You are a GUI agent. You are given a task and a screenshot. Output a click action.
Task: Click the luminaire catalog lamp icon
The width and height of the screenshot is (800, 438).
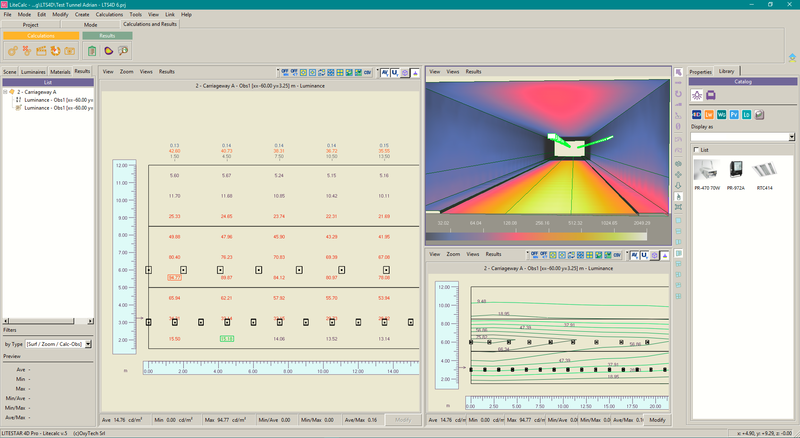pyautogui.click(x=697, y=95)
